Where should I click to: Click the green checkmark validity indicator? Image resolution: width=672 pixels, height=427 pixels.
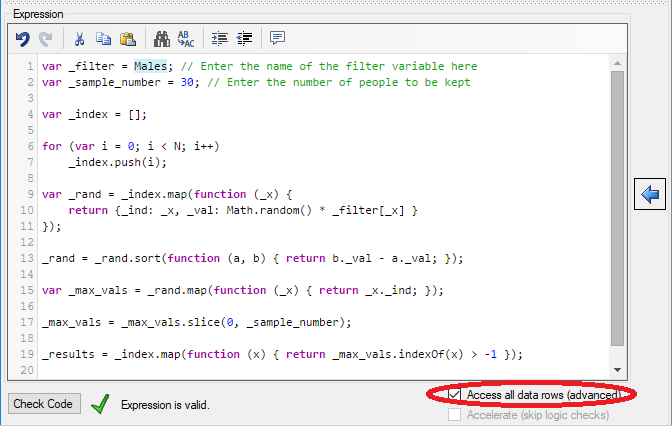99,404
